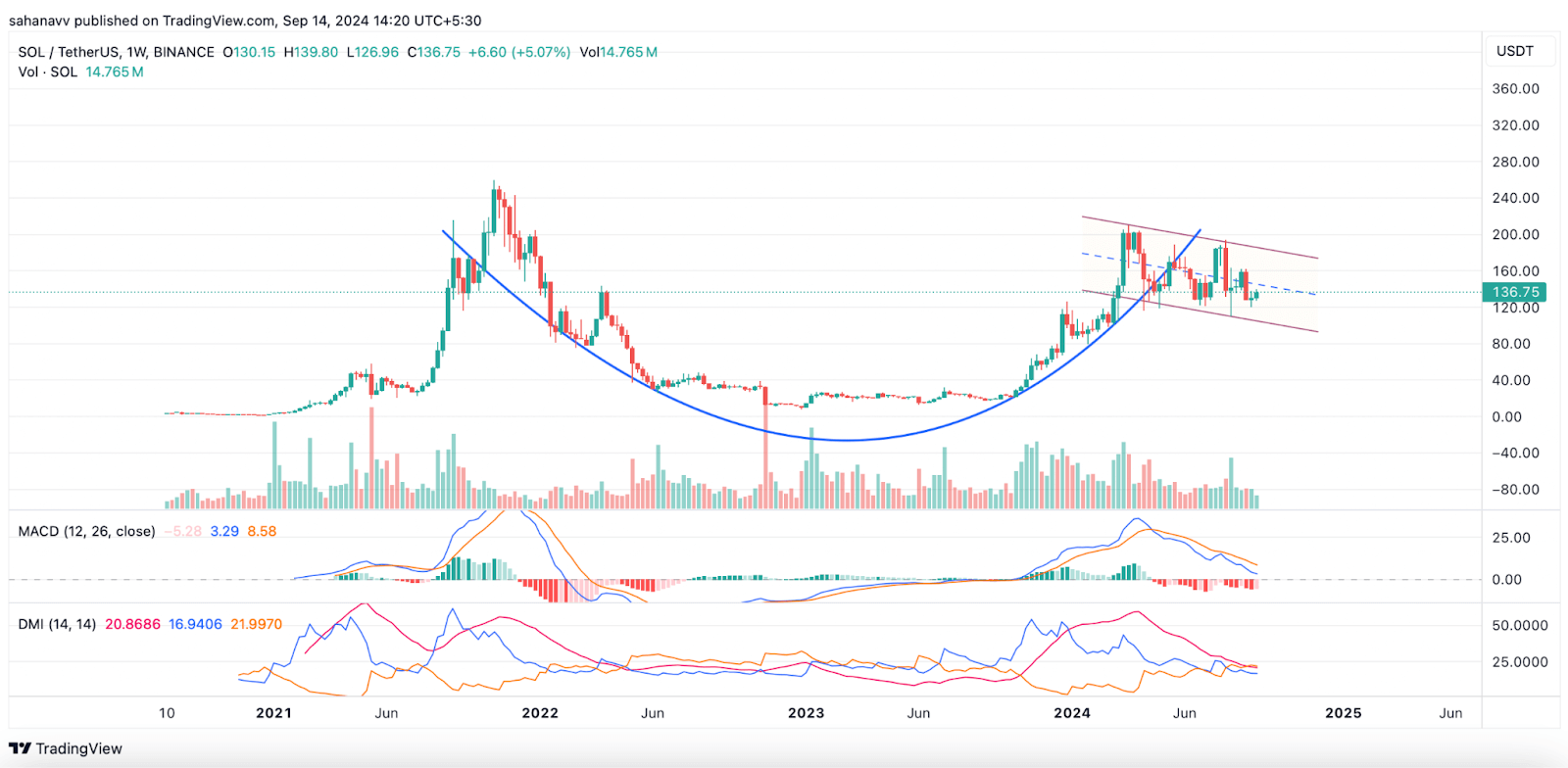Click the MACD line value 3.29

coord(224,531)
